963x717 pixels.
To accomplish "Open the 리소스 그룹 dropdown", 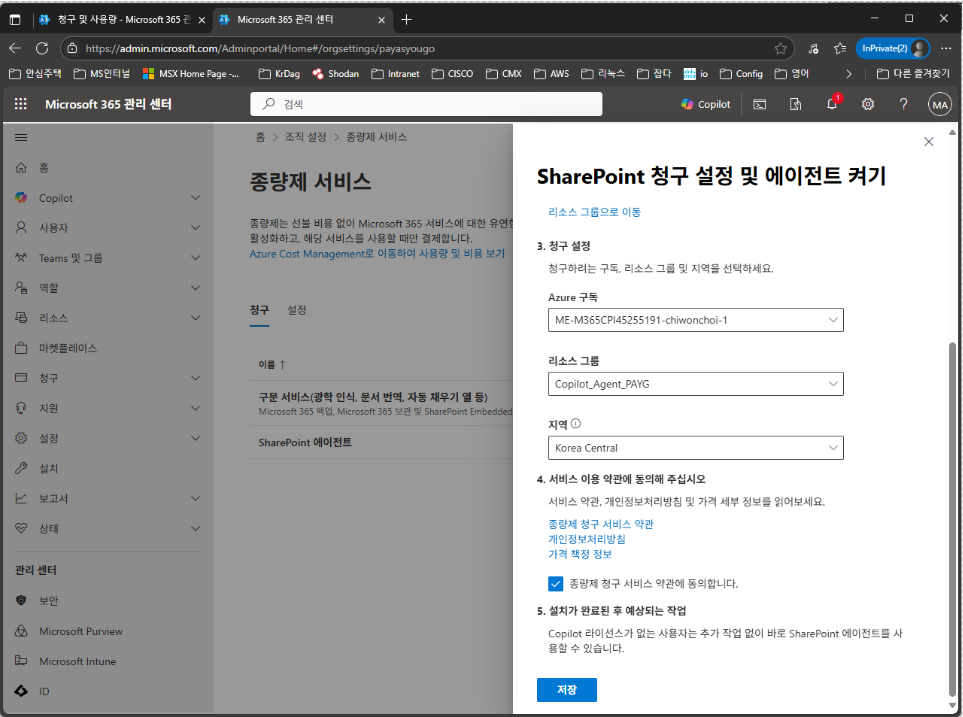I will click(x=695, y=384).
